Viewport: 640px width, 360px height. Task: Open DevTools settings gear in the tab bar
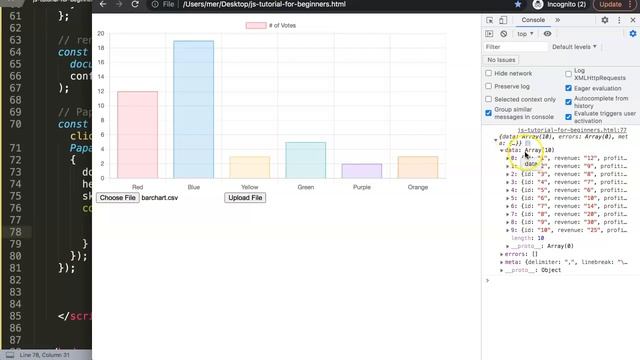tap(604, 20)
